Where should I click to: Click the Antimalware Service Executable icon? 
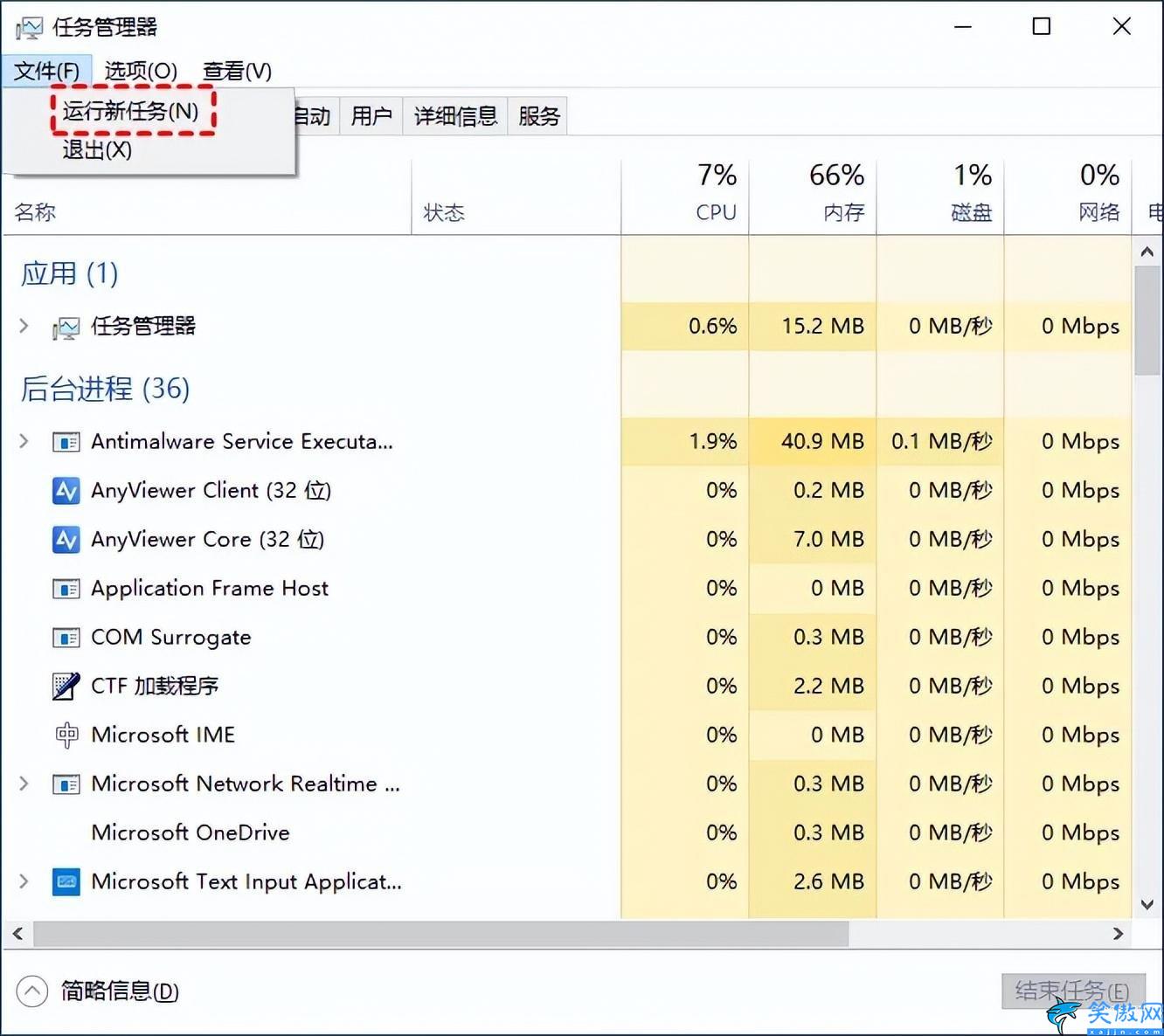point(66,442)
